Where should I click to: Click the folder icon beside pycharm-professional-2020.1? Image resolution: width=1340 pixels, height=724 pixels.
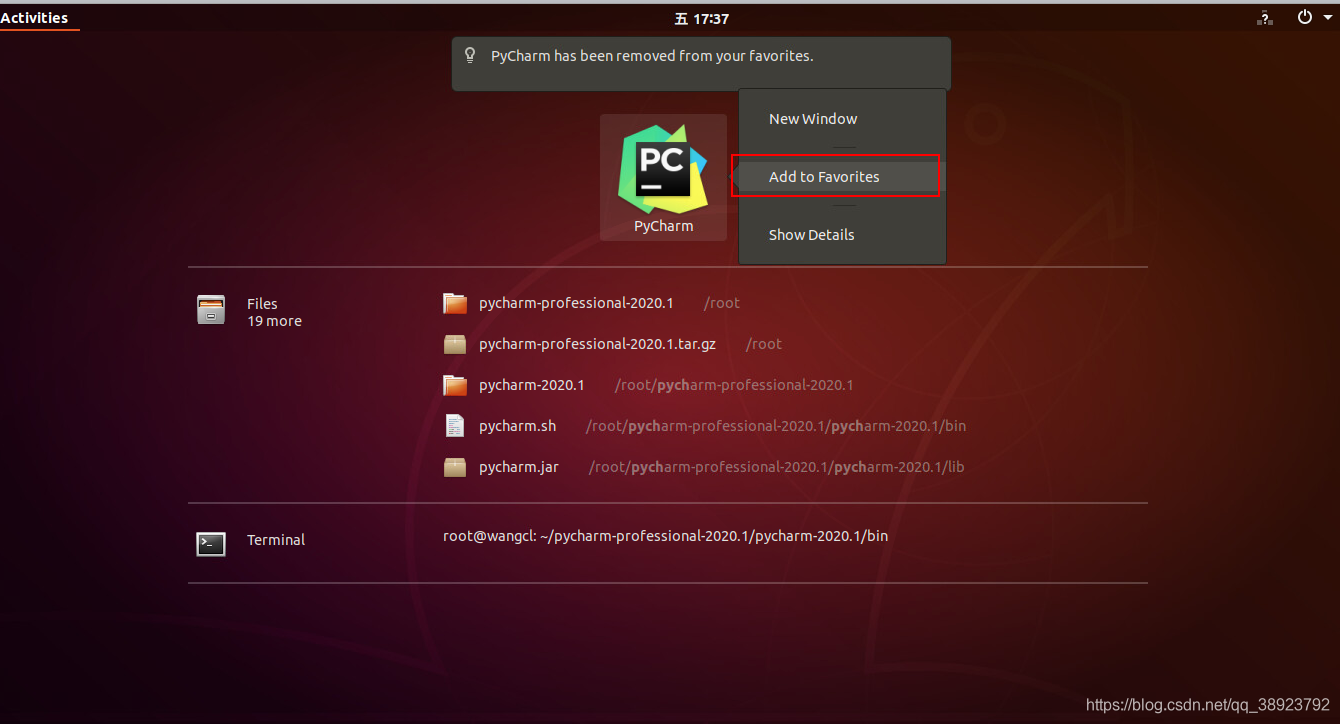coord(455,303)
